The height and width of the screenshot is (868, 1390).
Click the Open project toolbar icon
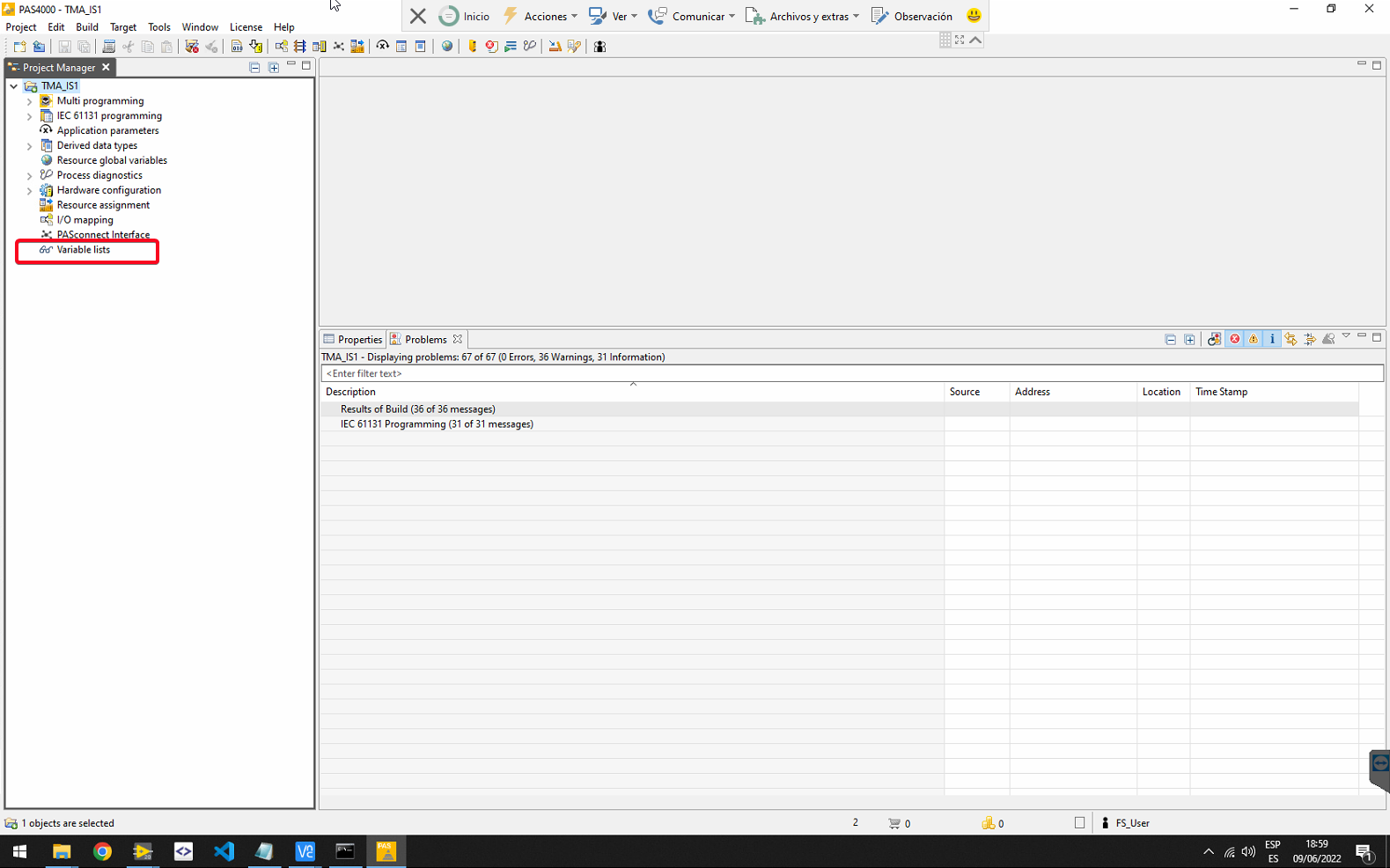pos(39,47)
